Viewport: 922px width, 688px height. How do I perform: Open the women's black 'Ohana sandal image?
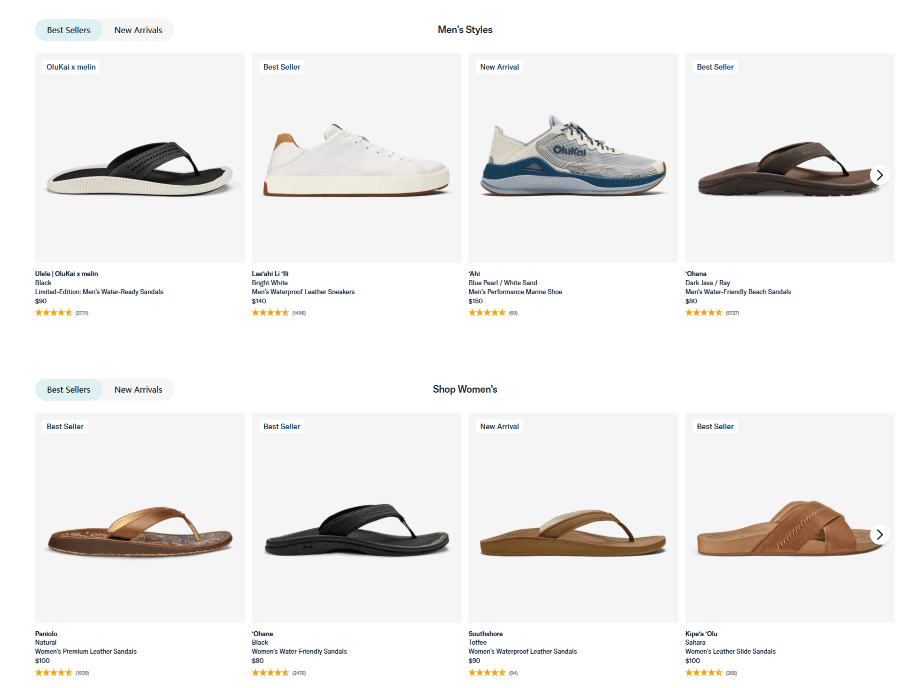click(356, 517)
